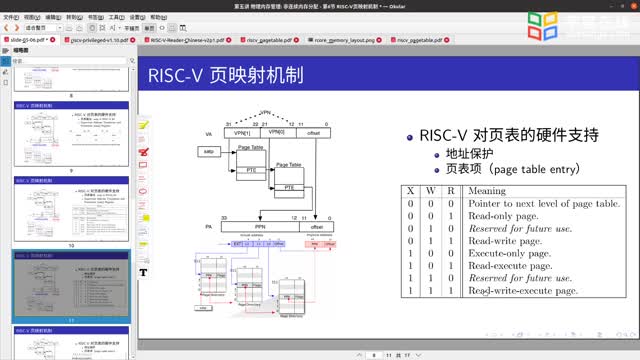Toggle the continuous view toolbar icon
The image size is (640, 360).
[173, 28]
